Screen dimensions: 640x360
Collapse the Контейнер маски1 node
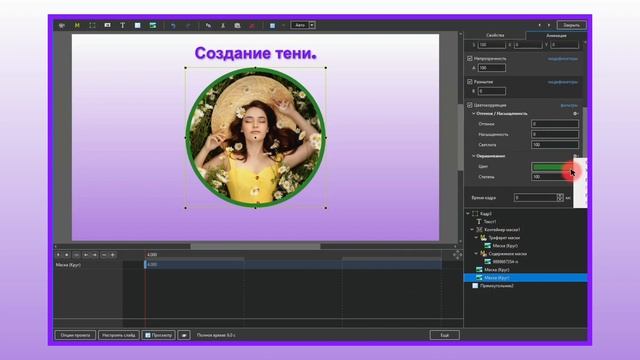472,230
